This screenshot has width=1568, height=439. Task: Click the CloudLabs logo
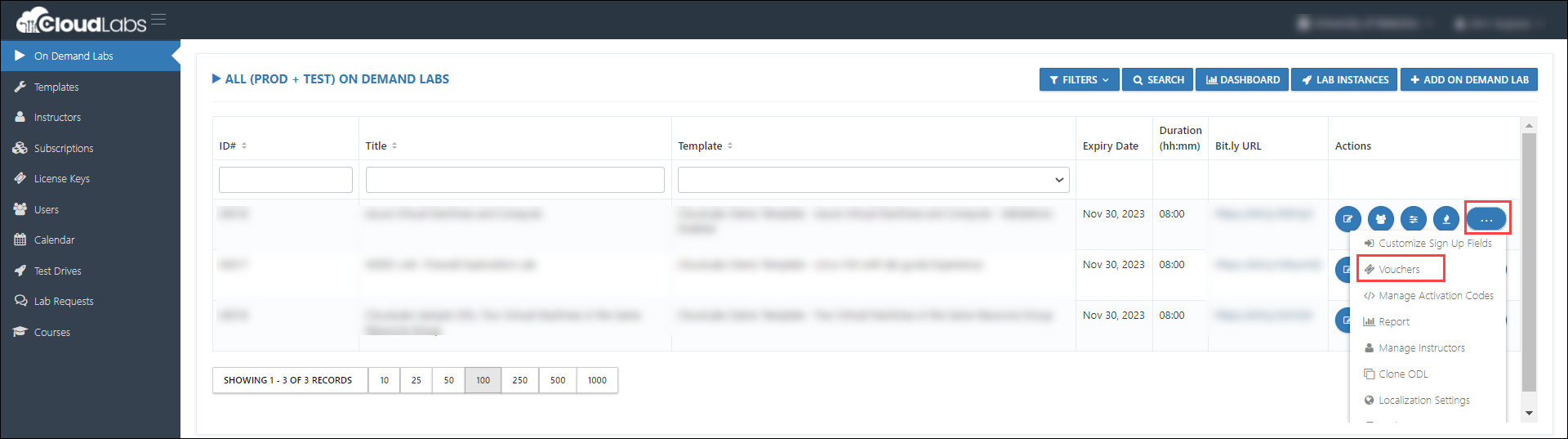(x=81, y=20)
